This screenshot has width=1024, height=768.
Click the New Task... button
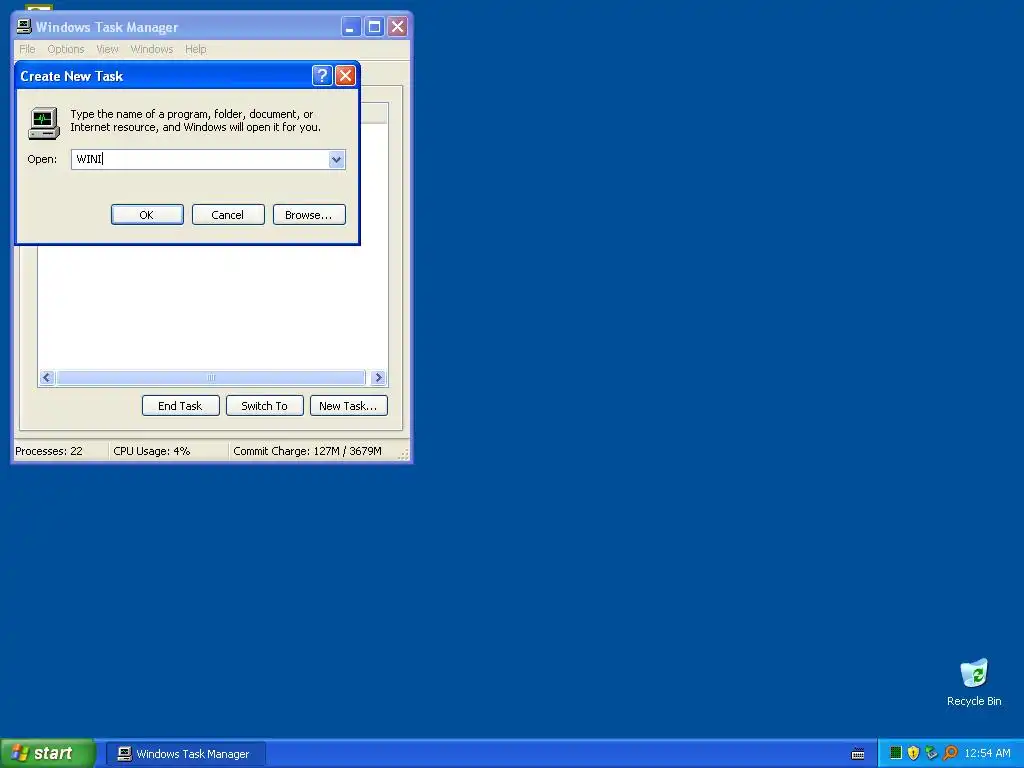click(349, 406)
